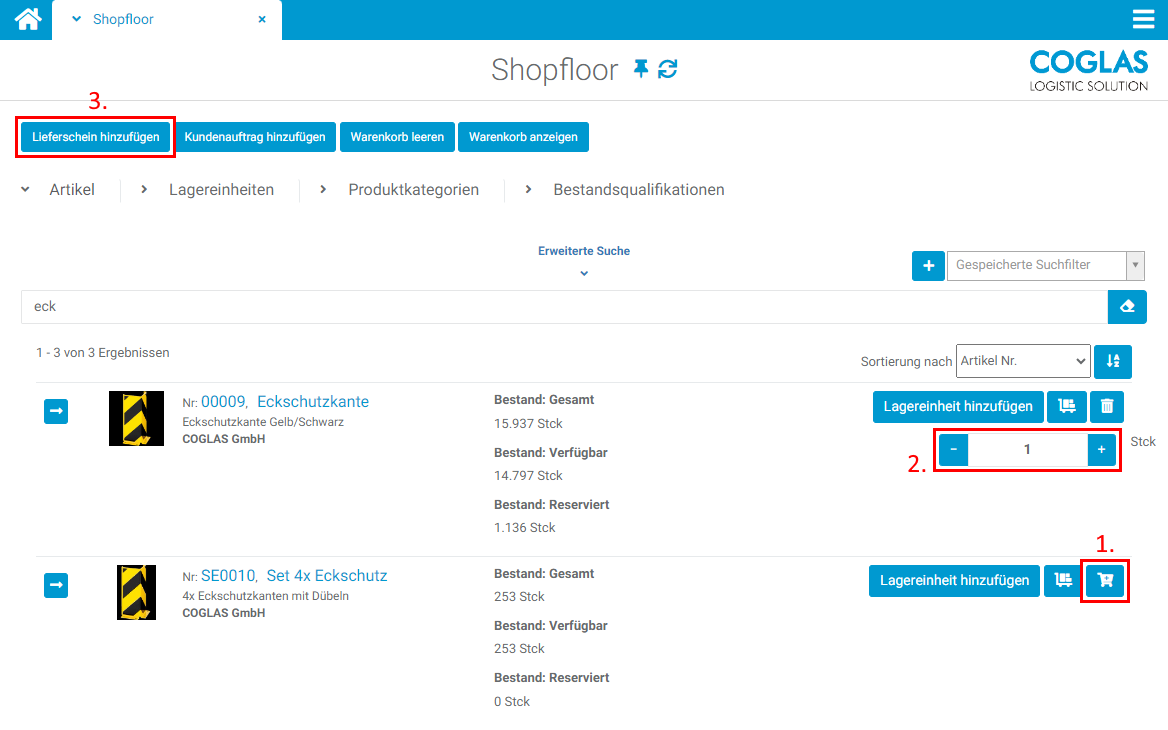This screenshot has width=1168, height=730.
Task: Open the Produktkategorien section
Action: point(412,189)
